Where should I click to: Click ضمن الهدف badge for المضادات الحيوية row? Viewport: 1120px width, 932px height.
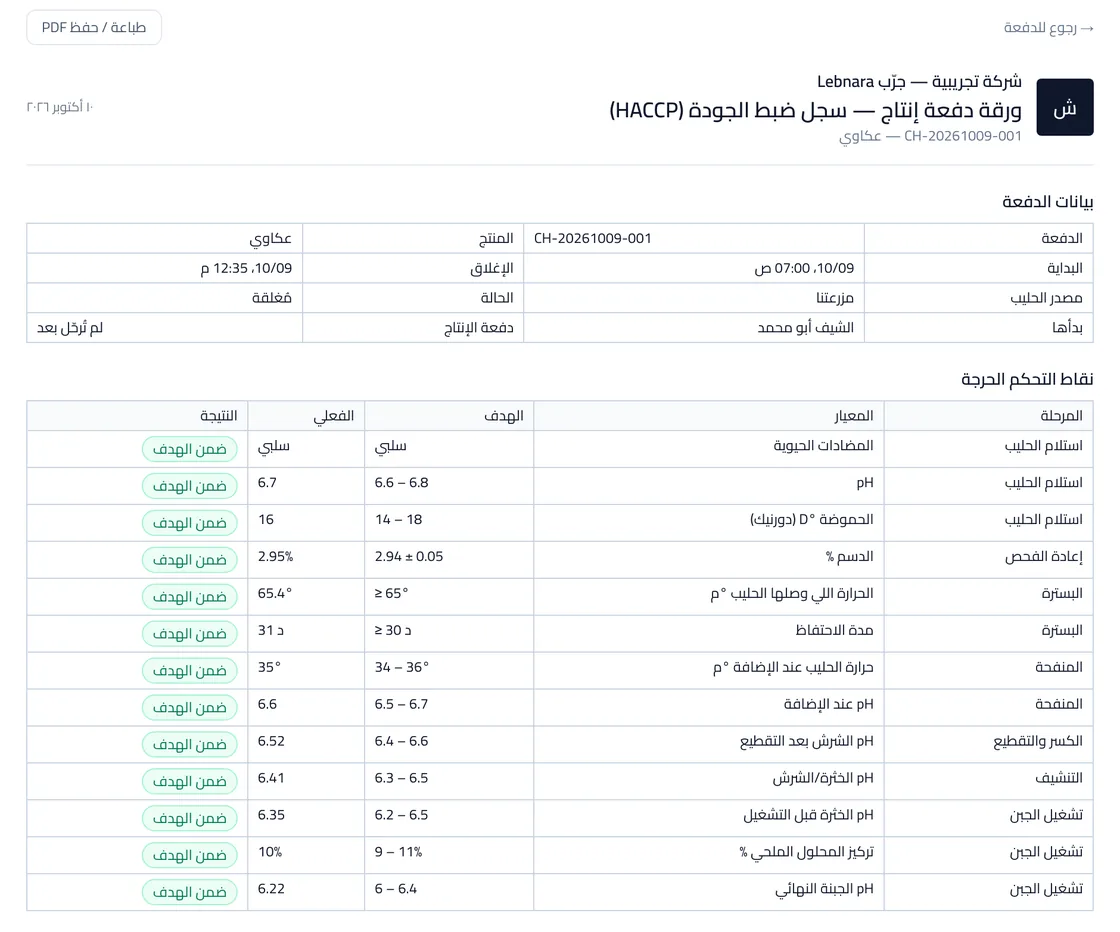pyautogui.click(x=189, y=449)
